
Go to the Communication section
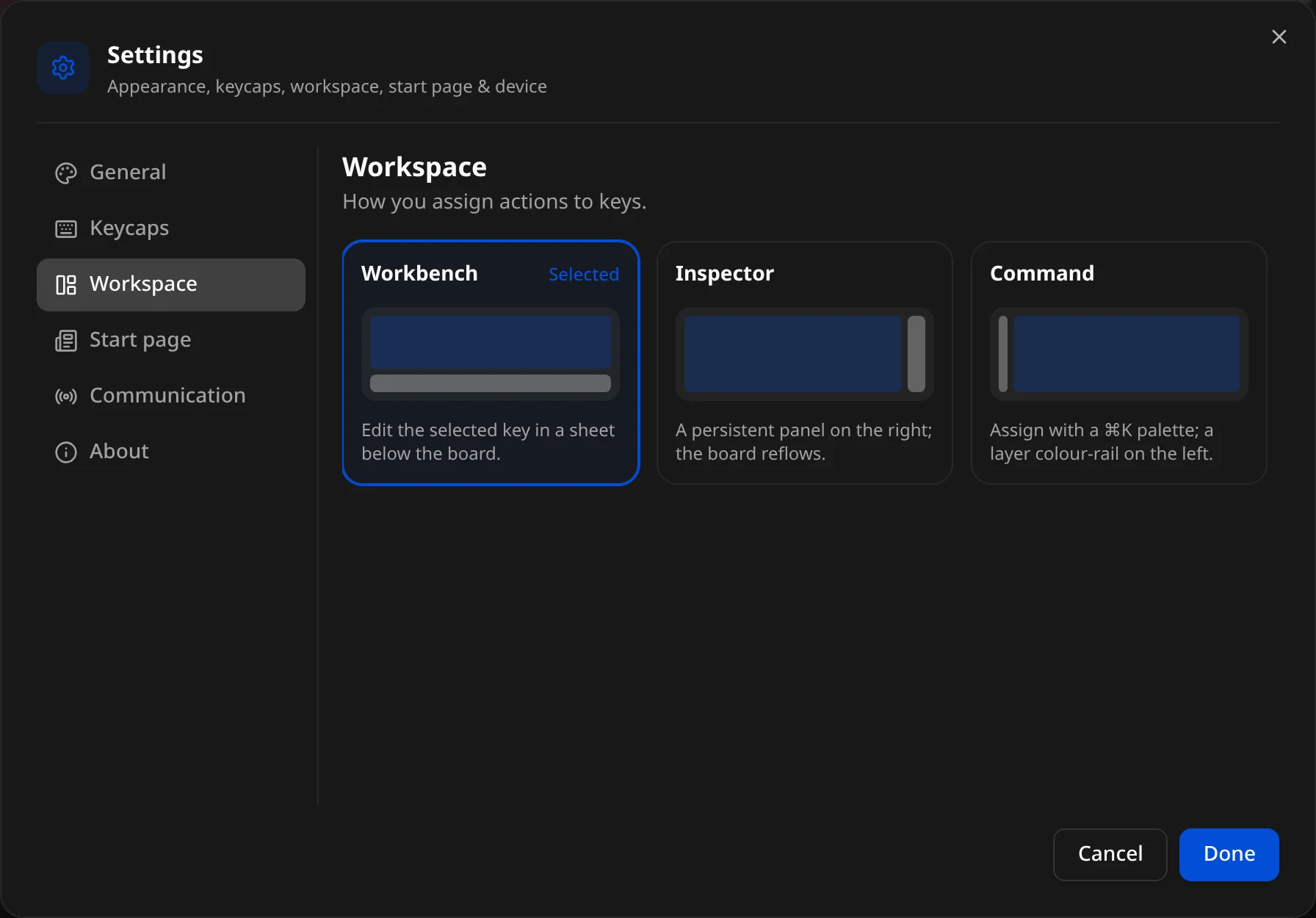[x=171, y=396]
